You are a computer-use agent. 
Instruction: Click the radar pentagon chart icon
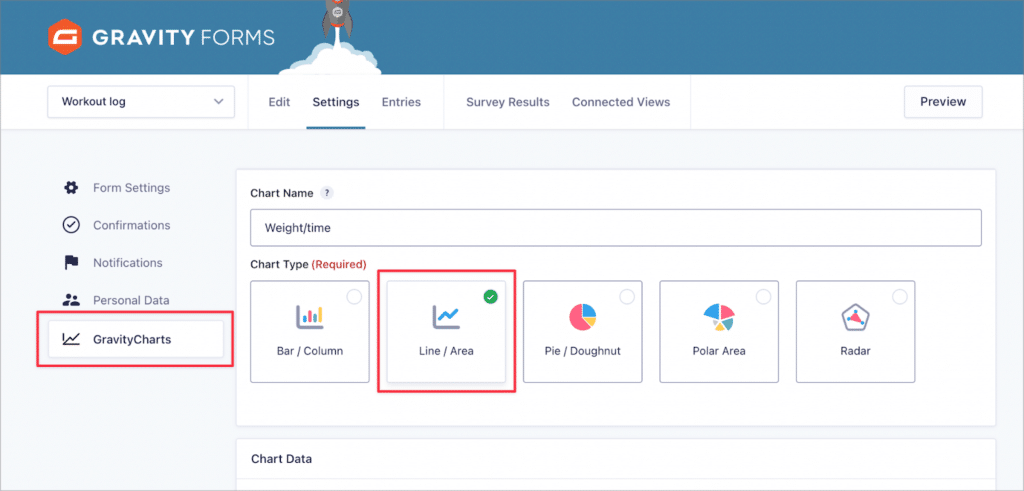[x=855, y=317]
